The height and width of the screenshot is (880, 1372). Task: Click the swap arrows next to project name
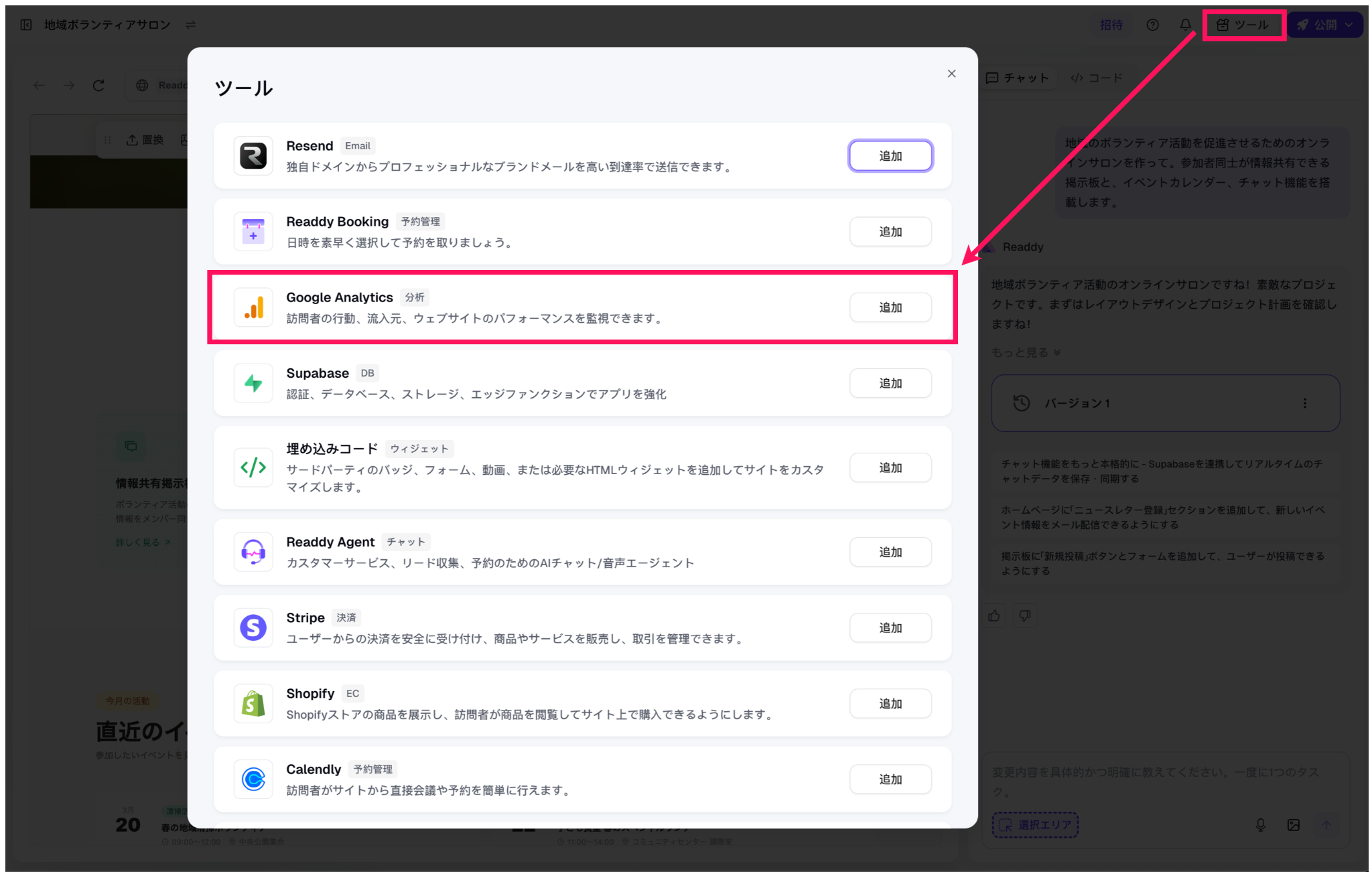(191, 25)
